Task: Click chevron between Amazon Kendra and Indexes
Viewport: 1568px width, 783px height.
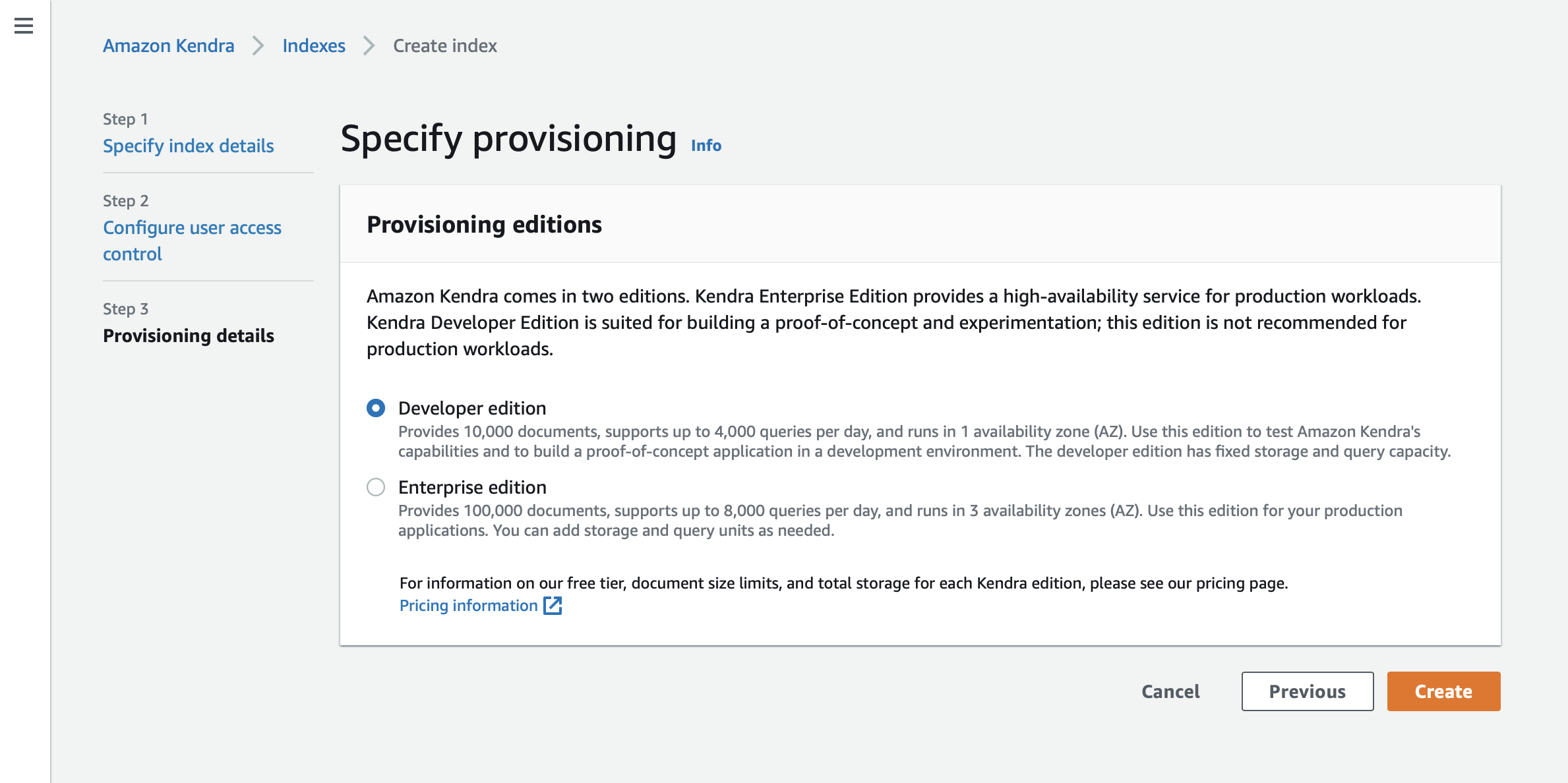Action: [258, 46]
